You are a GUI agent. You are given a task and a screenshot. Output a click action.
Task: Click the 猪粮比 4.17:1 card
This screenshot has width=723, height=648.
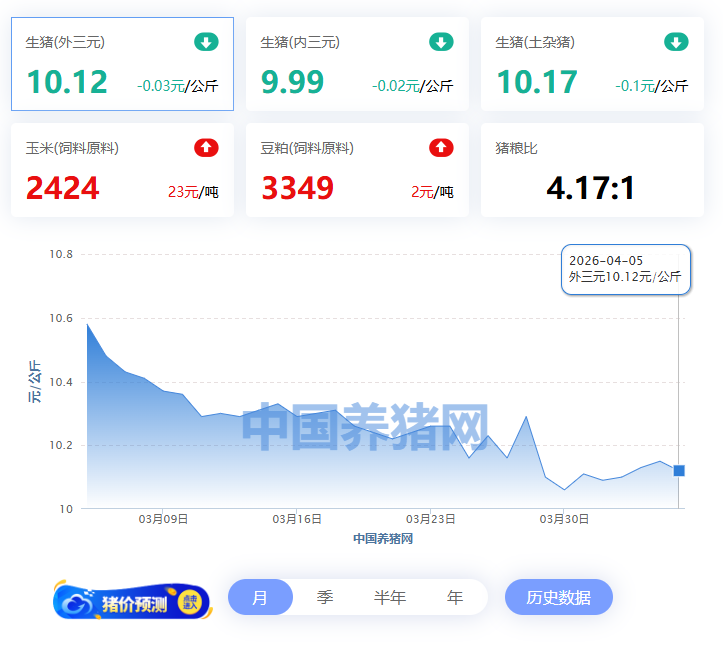[592, 170]
